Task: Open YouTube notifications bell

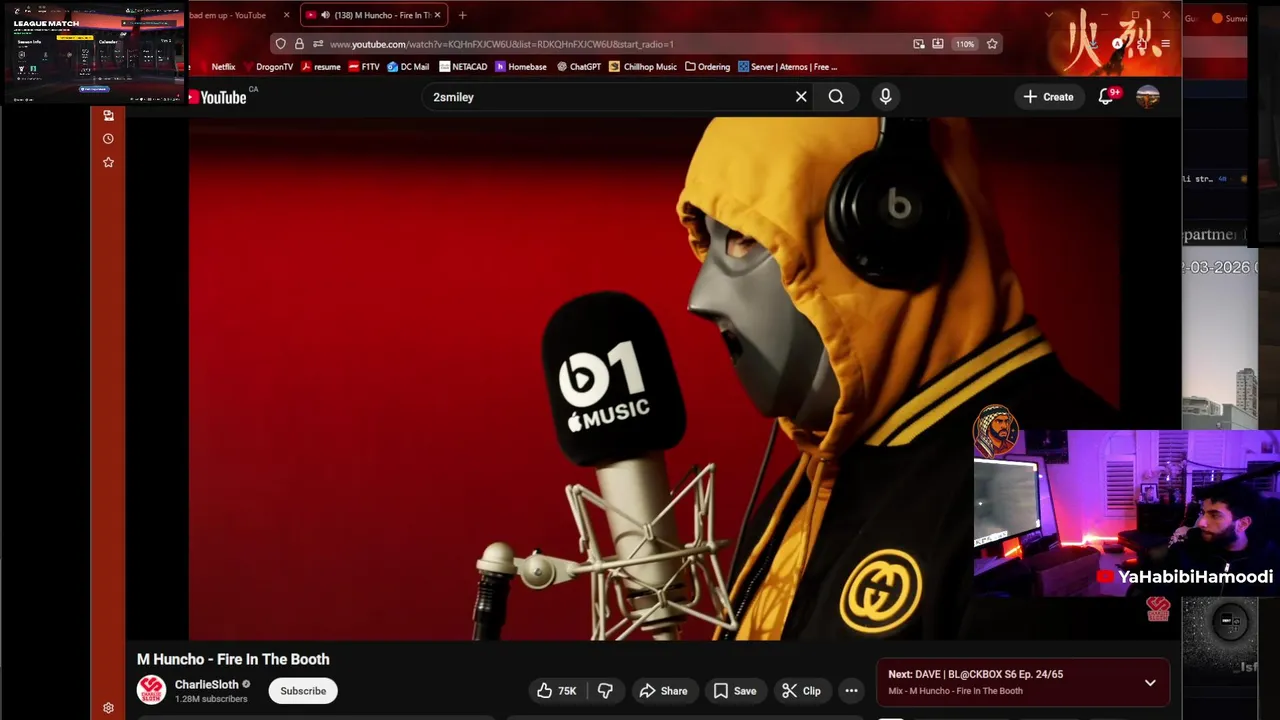Action: tap(1106, 97)
